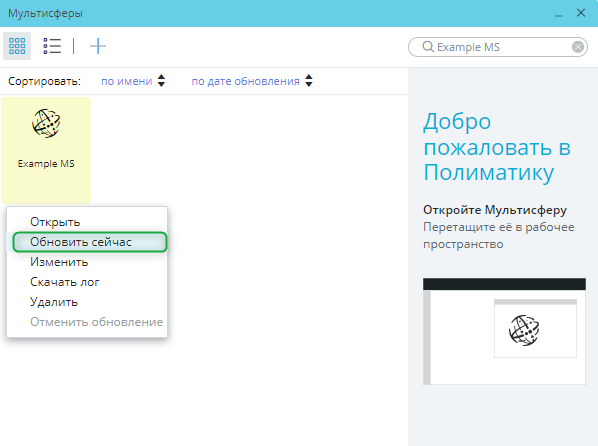Toggle sort arrows next to по имени
Viewport: 598px width, 446px height.
pos(161,81)
